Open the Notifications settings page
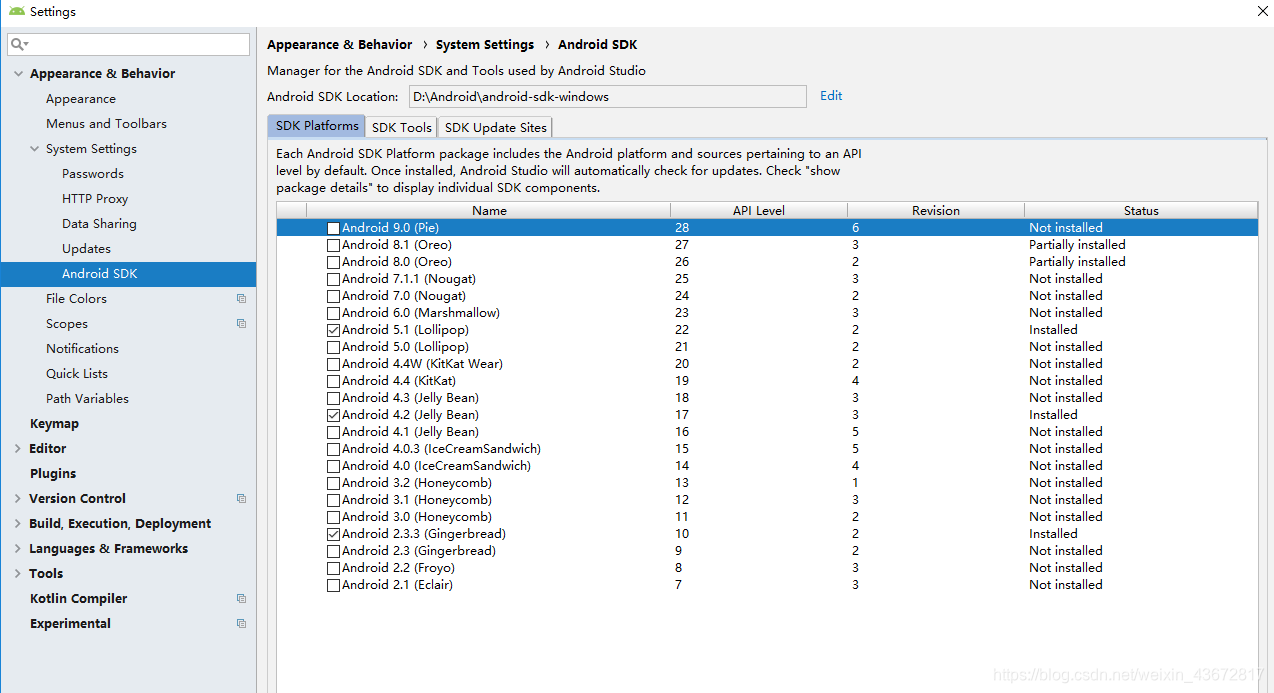This screenshot has width=1274, height=693. (82, 349)
